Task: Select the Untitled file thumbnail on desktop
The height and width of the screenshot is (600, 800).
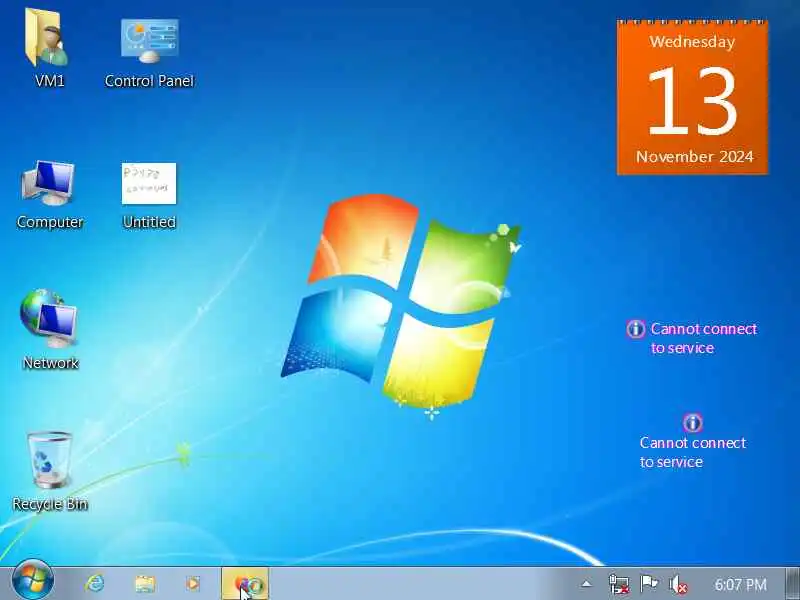Action: click(x=149, y=184)
